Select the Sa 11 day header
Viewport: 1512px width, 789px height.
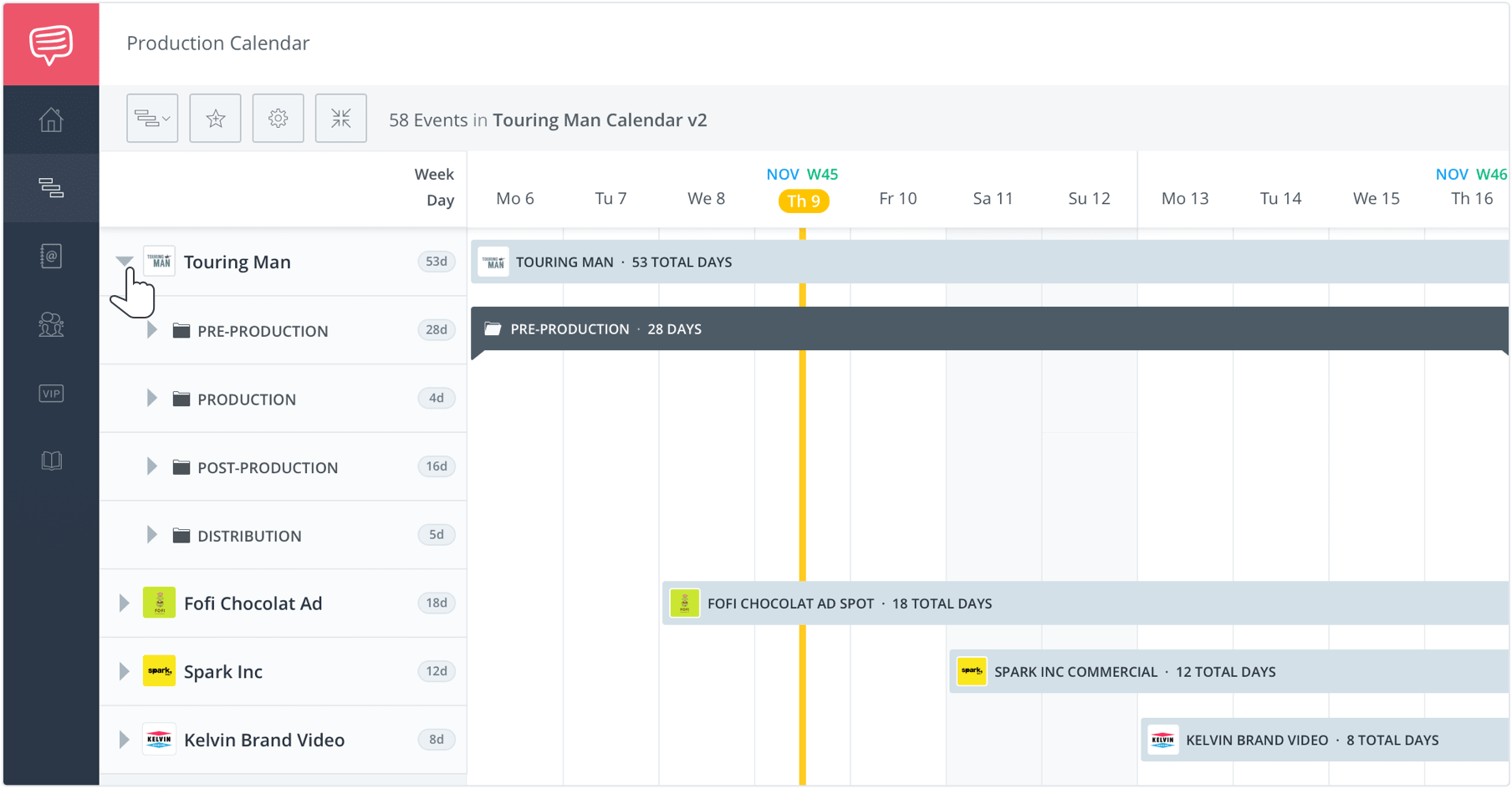(994, 199)
